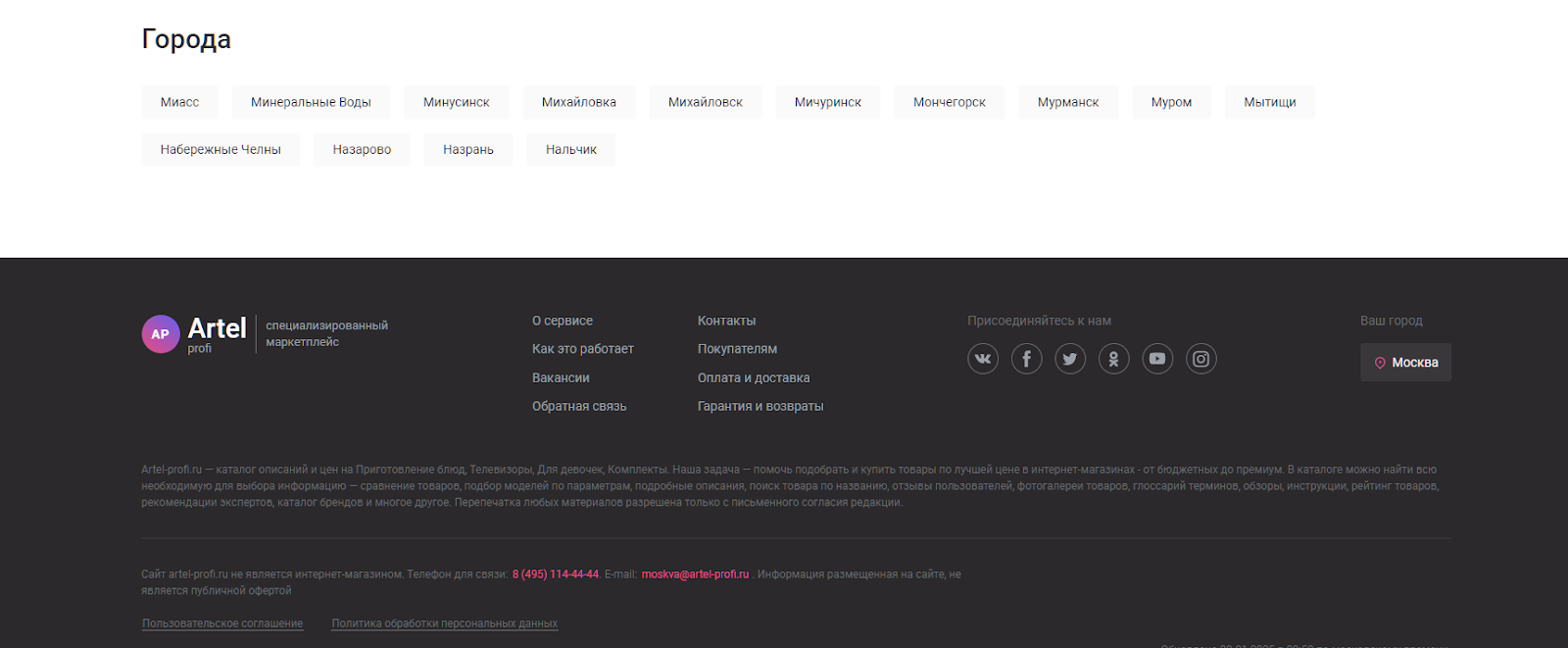This screenshot has width=1568, height=648.
Task: Click the Instagram icon in footer
Action: 1201,359
